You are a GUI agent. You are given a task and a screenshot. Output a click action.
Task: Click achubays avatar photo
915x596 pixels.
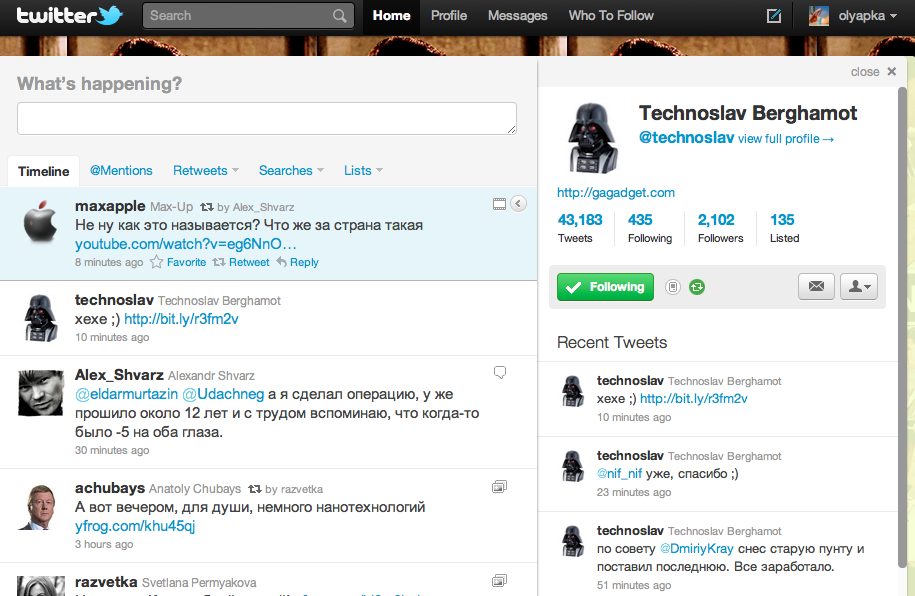coord(40,506)
